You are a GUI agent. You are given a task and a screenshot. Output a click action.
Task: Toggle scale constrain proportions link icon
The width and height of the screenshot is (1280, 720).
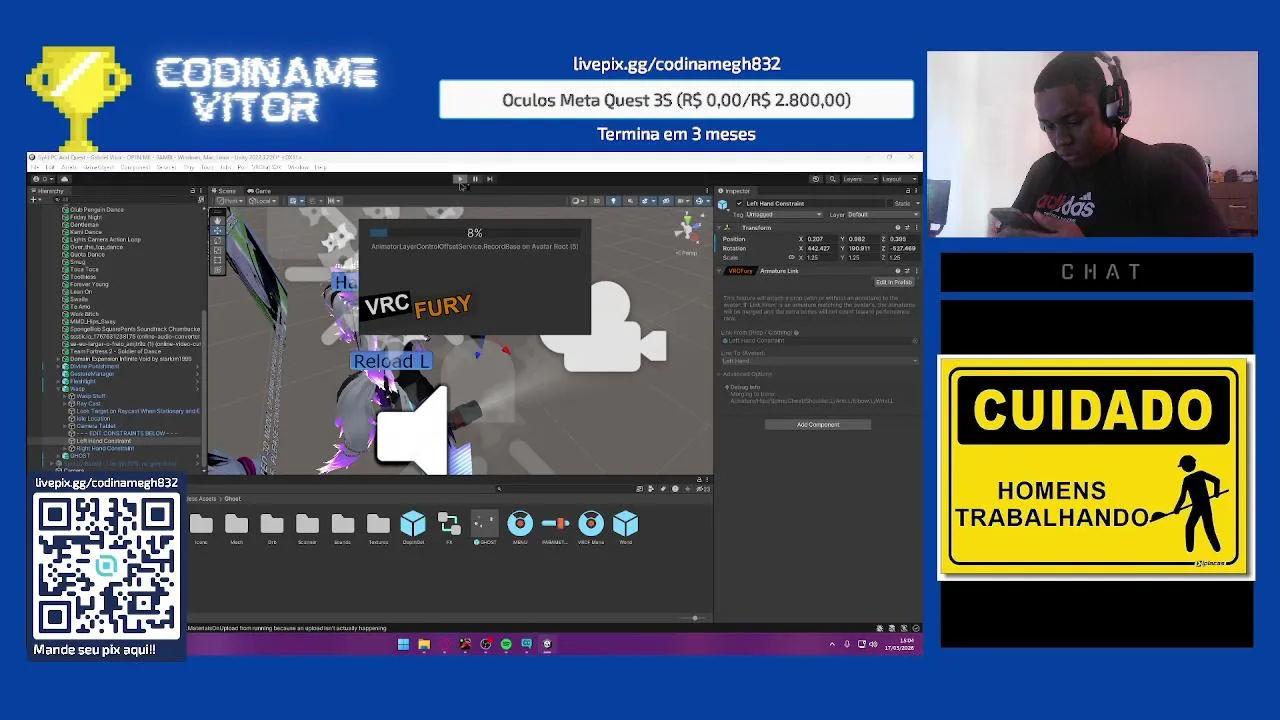792,257
